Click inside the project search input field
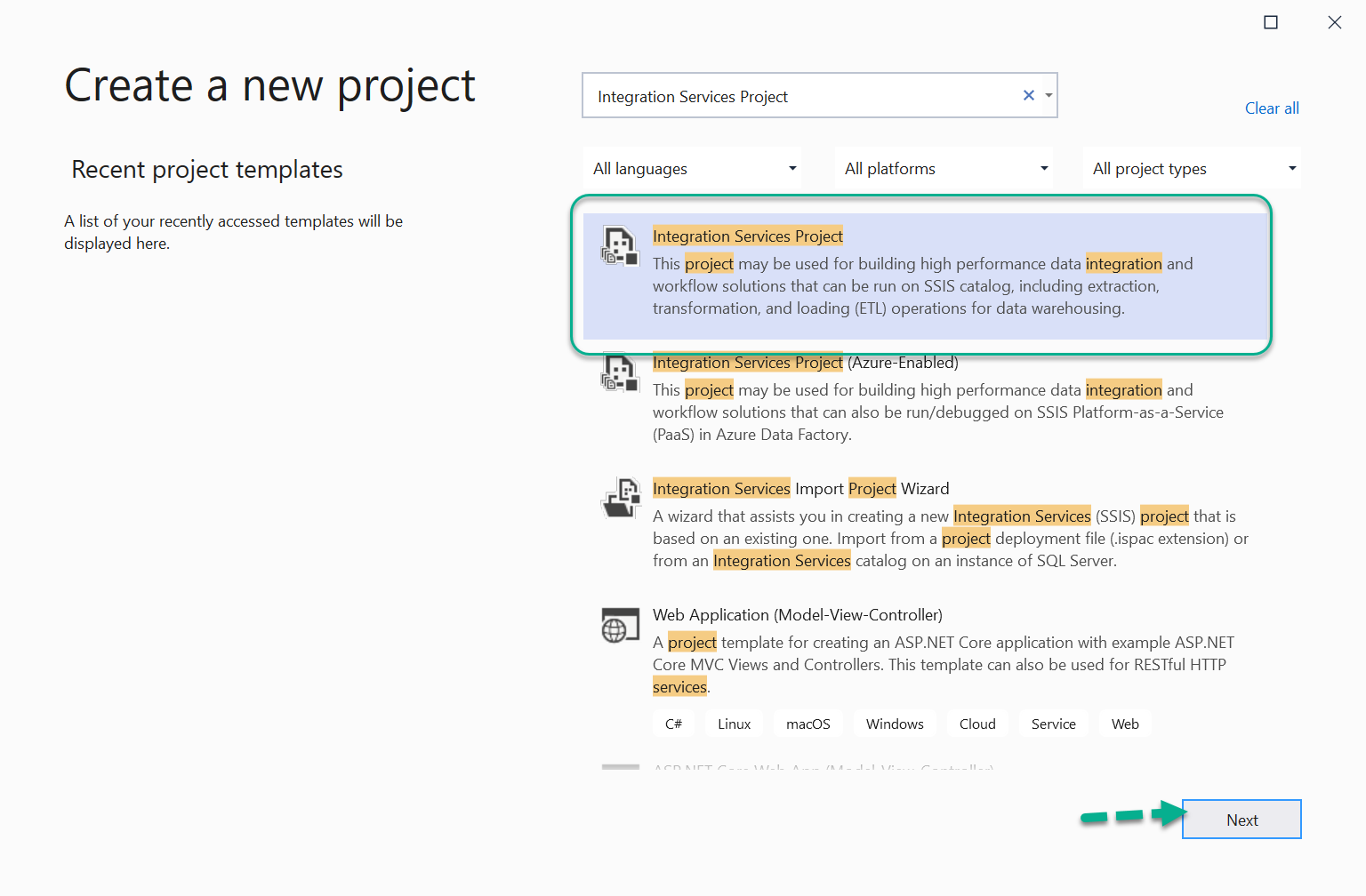 800,95
